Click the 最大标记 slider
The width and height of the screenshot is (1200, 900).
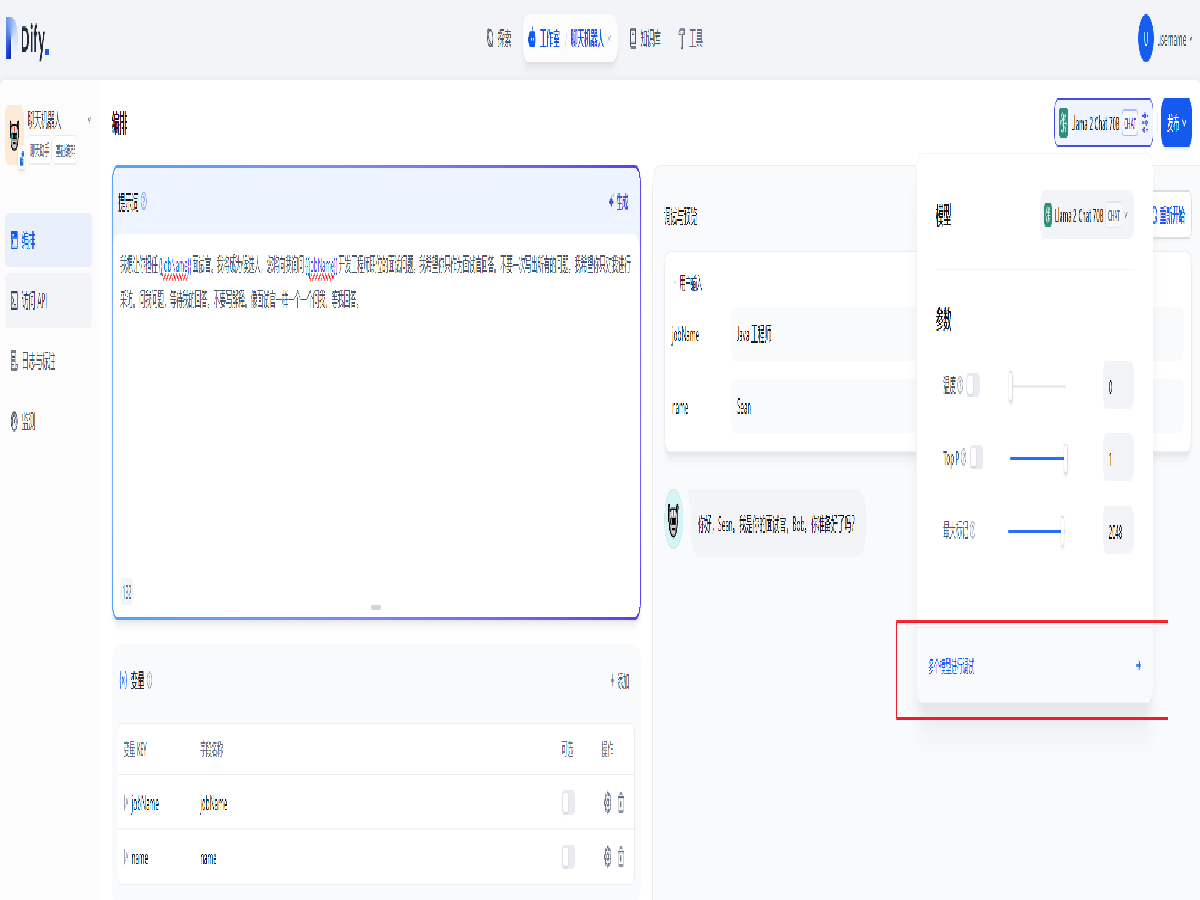1036,531
